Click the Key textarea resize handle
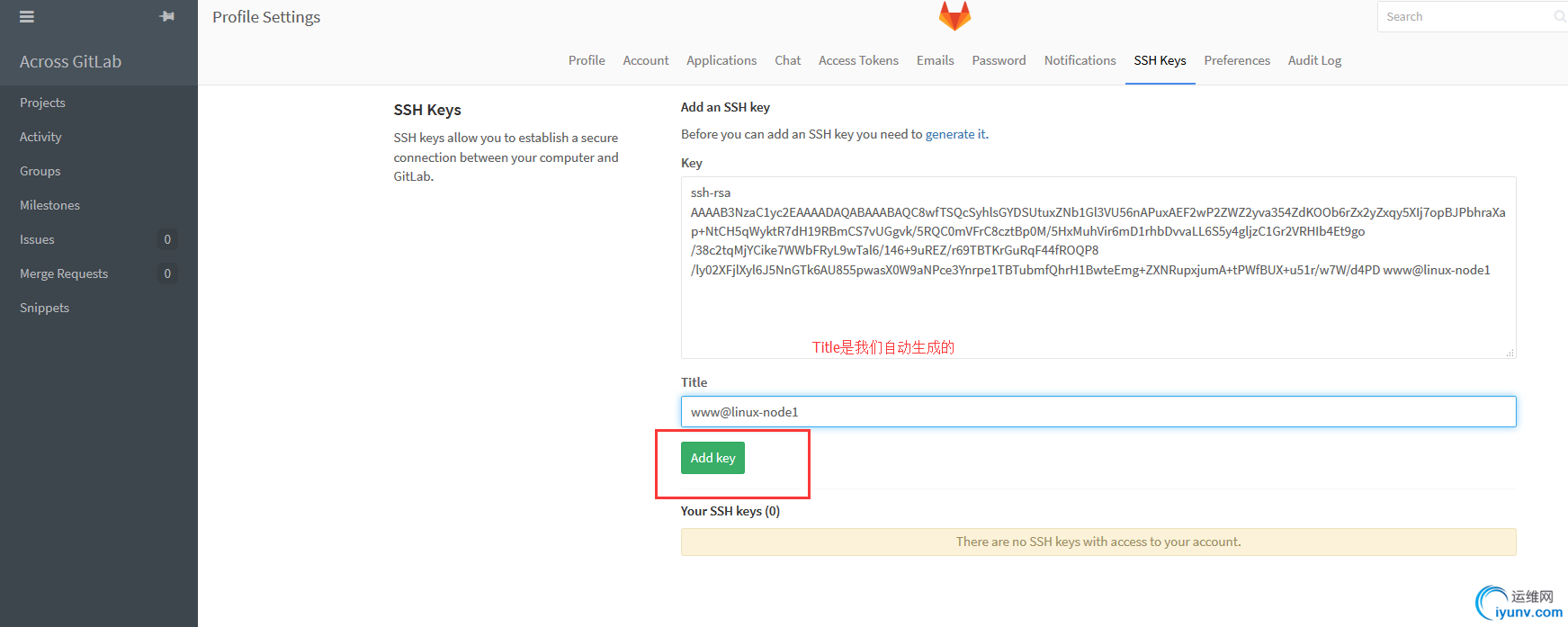The image size is (1568, 627). (x=1510, y=353)
